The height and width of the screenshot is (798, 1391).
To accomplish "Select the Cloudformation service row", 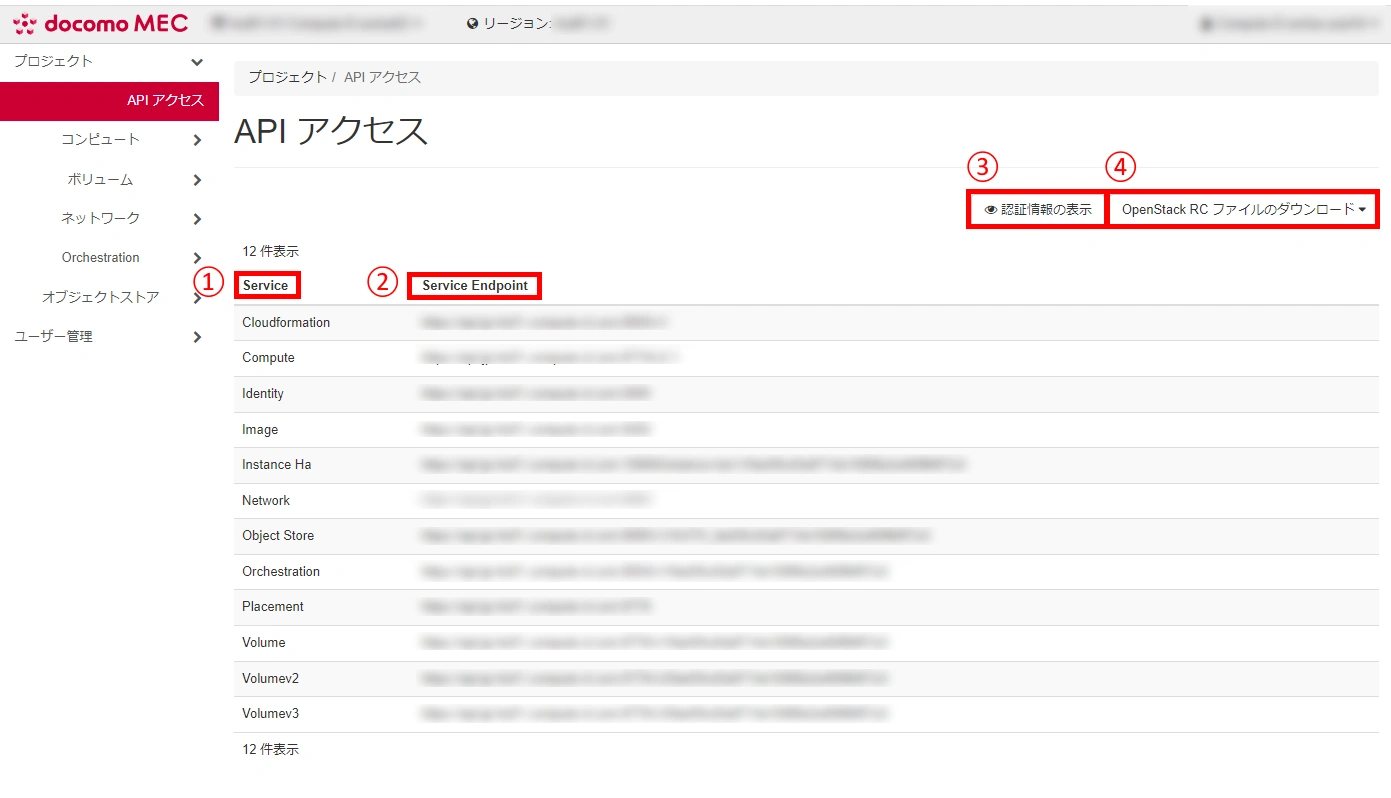I will [x=286, y=323].
